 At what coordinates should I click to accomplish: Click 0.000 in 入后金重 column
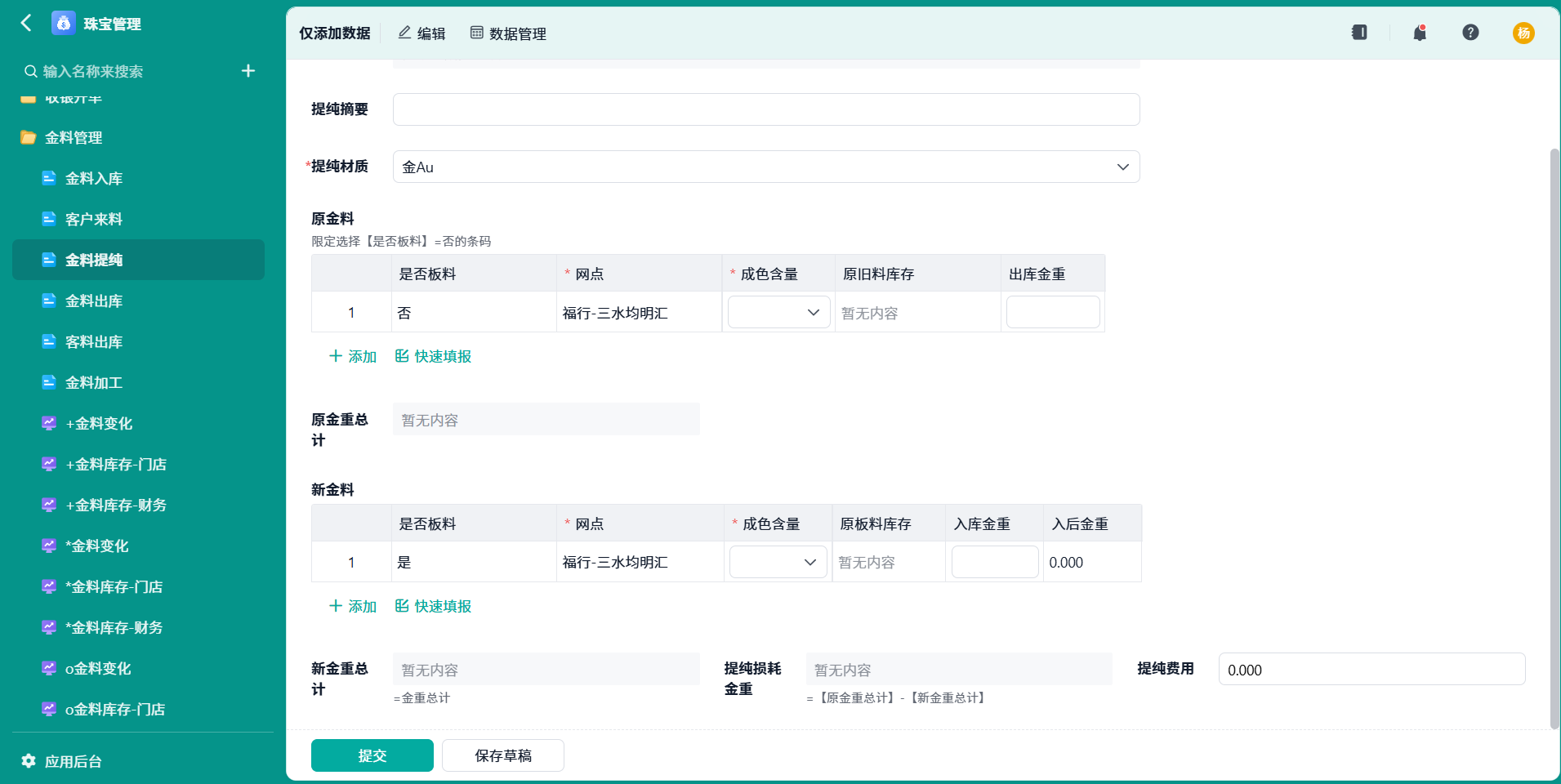pos(1066,563)
